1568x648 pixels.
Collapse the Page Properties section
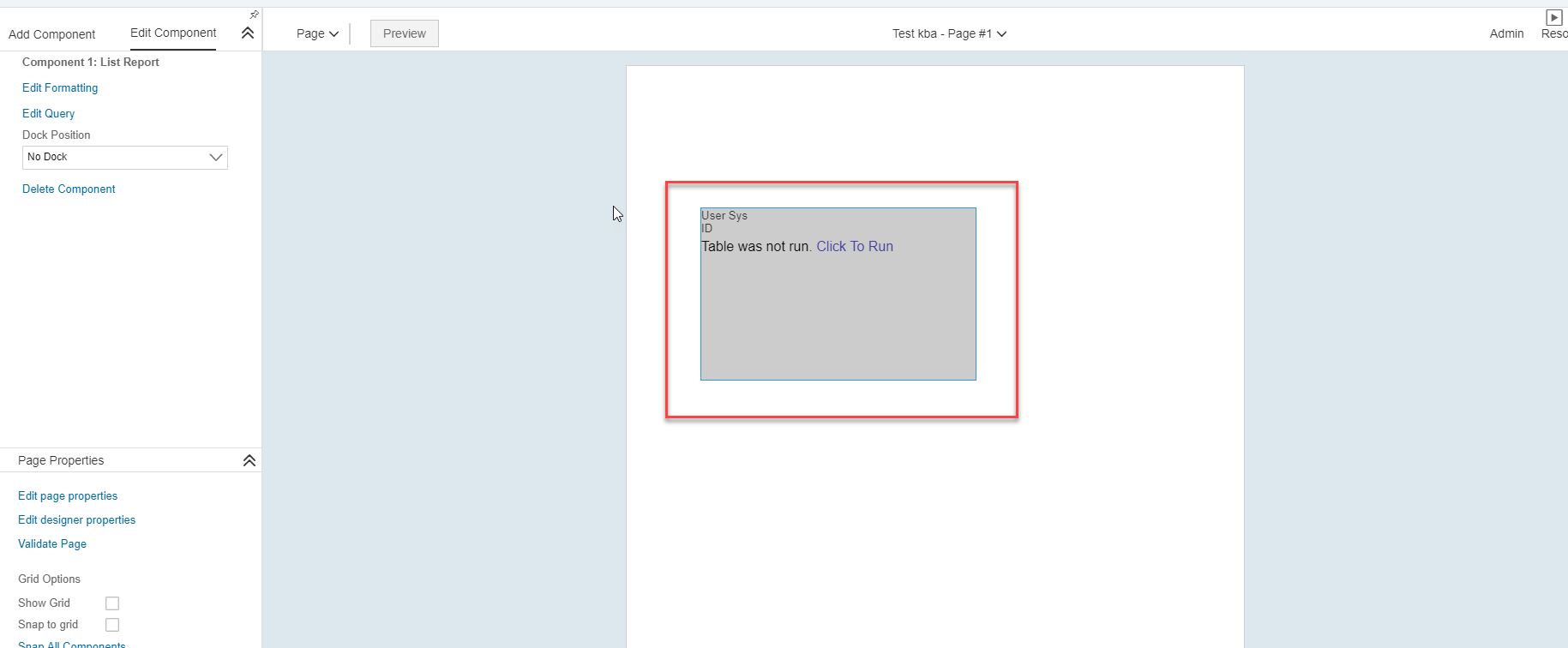pyautogui.click(x=249, y=460)
